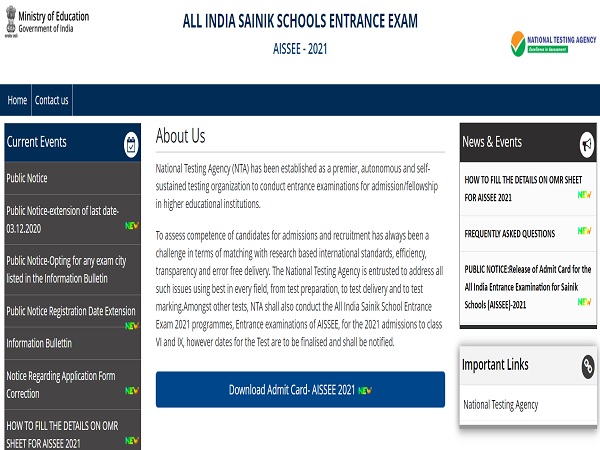Open the Information Bulletin link
The width and height of the screenshot is (600, 450).
click(39, 343)
